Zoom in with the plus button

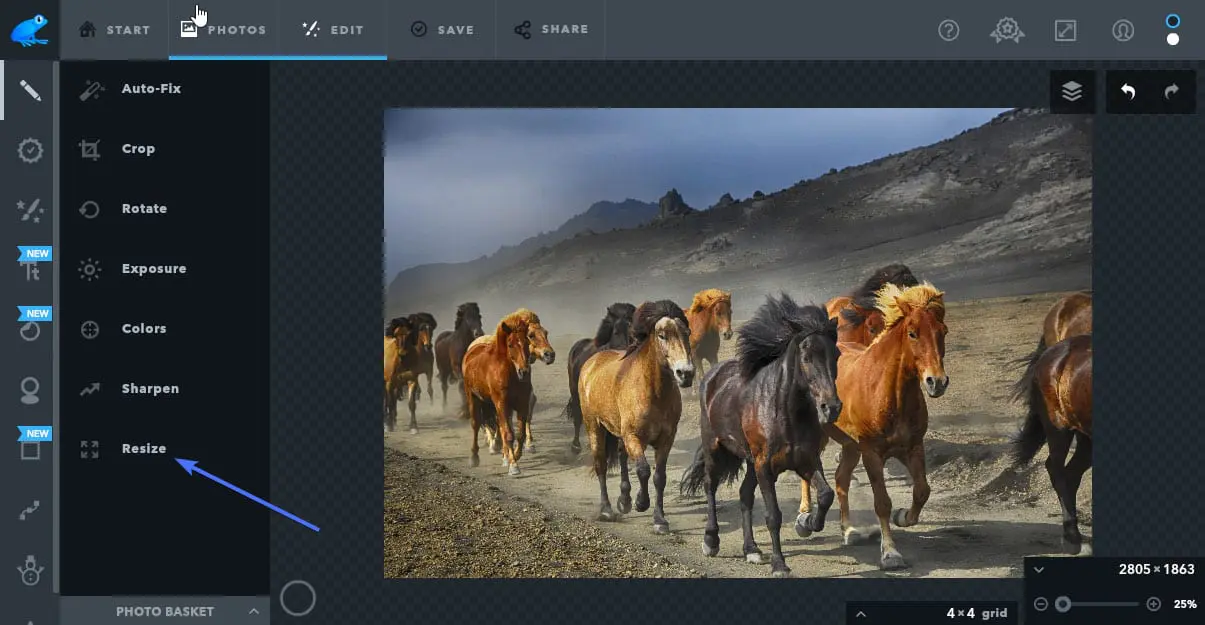pyautogui.click(x=1153, y=604)
